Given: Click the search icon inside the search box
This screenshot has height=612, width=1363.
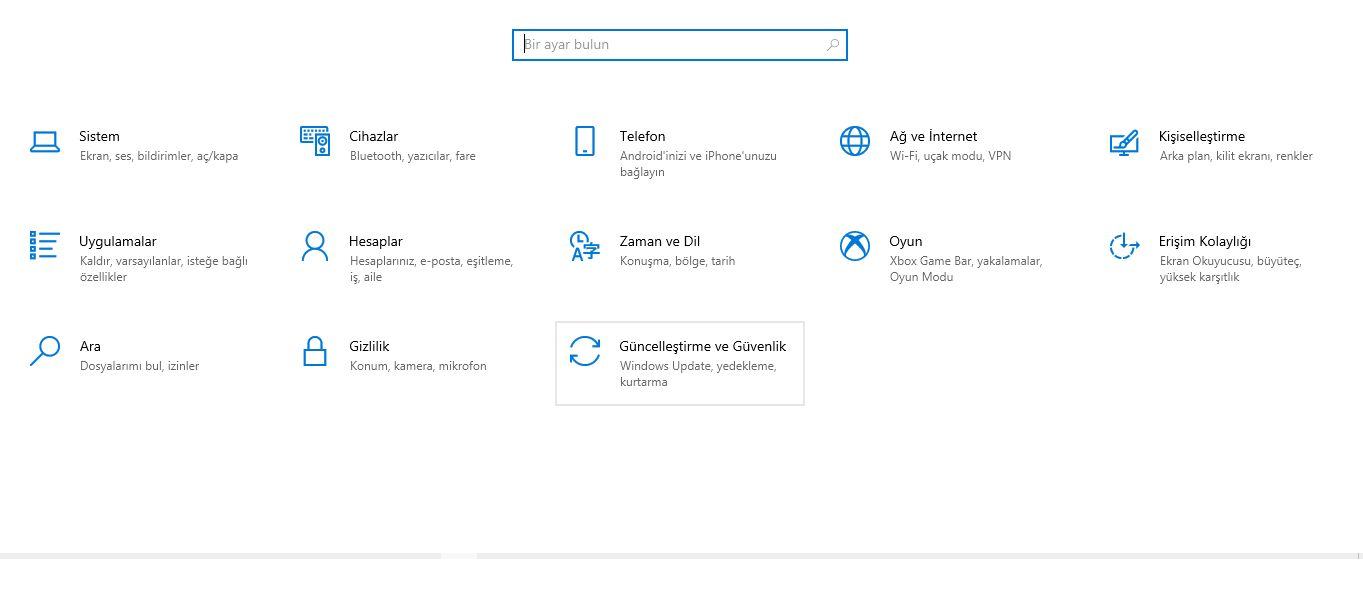Looking at the screenshot, I should (x=833, y=45).
